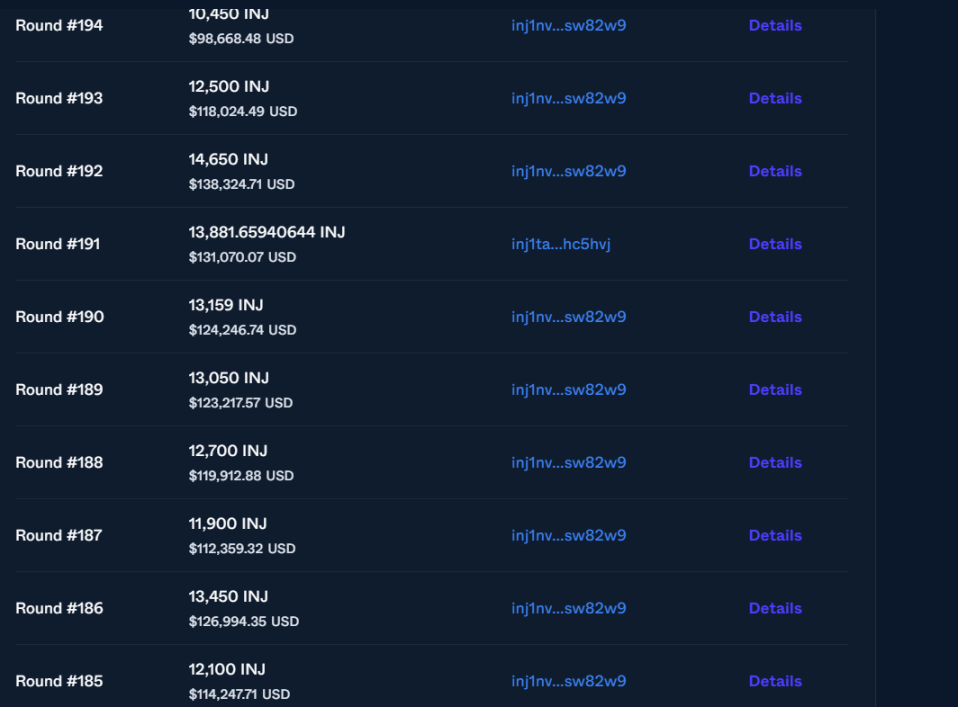Open Details for Round #193
This screenshot has height=707, width=958.
(x=775, y=98)
